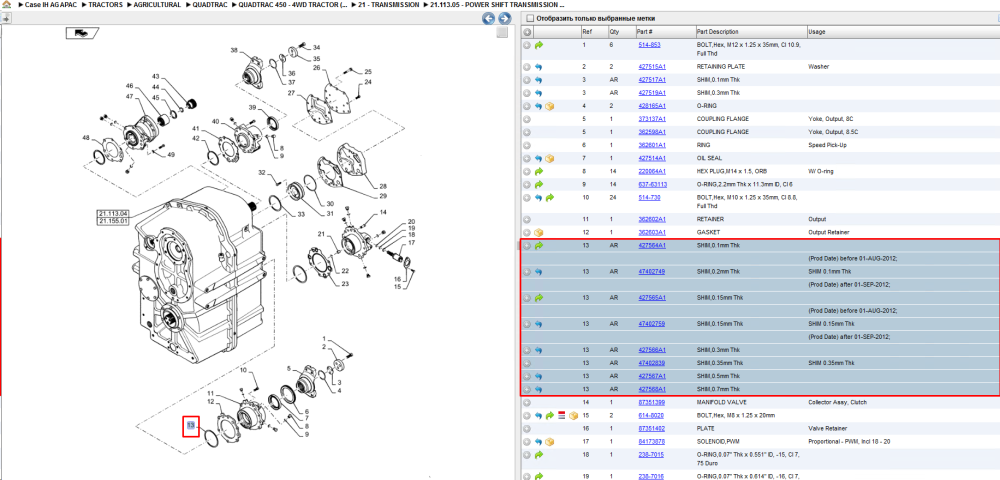Click blue arrow icon for RETAINING PLATE row
This screenshot has height=480, width=1000.
tap(539, 66)
